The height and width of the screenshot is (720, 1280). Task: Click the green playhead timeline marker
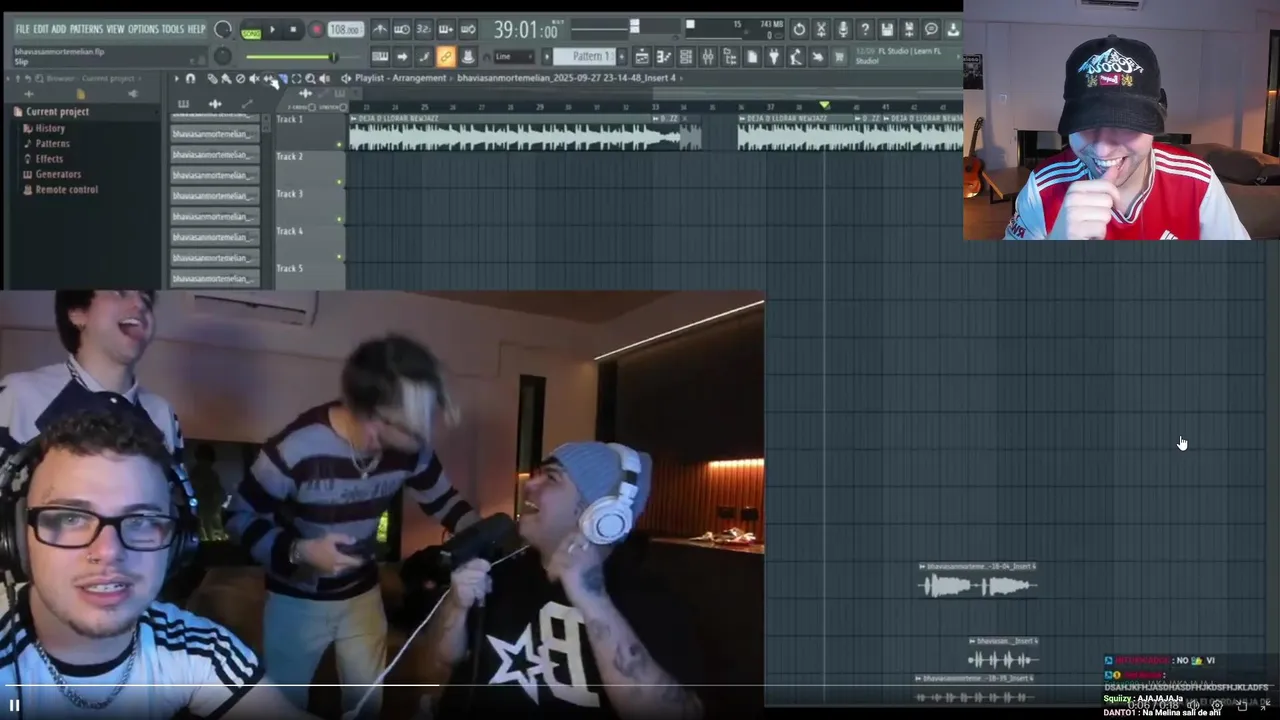pos(824,104)
